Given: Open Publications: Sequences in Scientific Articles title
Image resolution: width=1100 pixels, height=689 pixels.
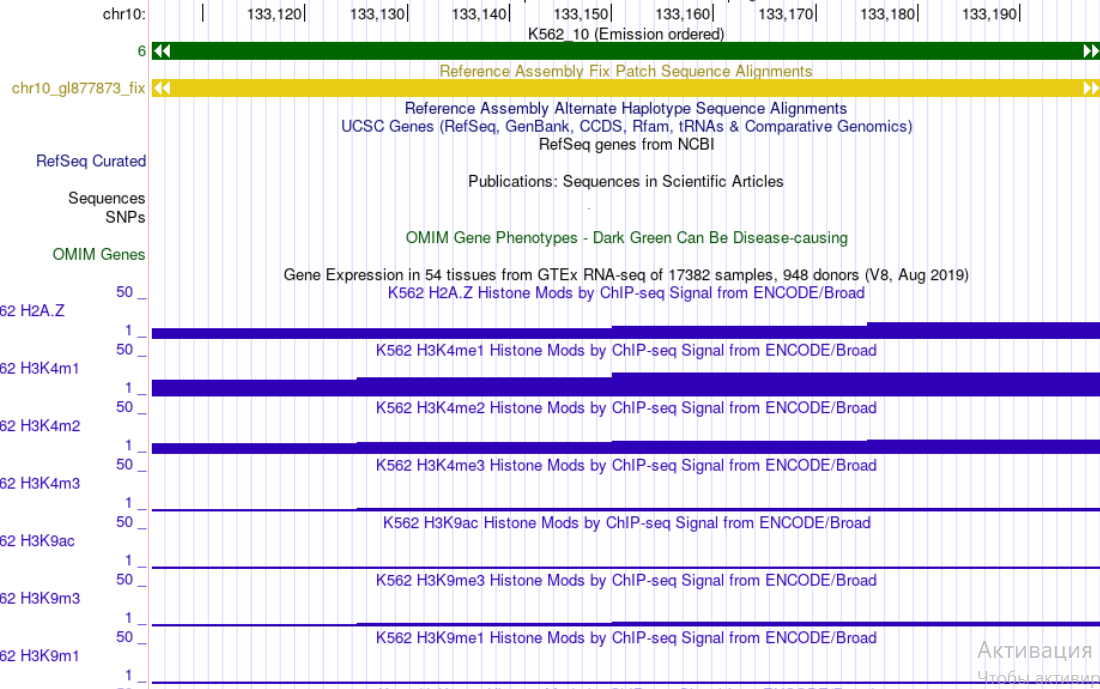Looking at the screenshot, I should click(x=626, y=181).
